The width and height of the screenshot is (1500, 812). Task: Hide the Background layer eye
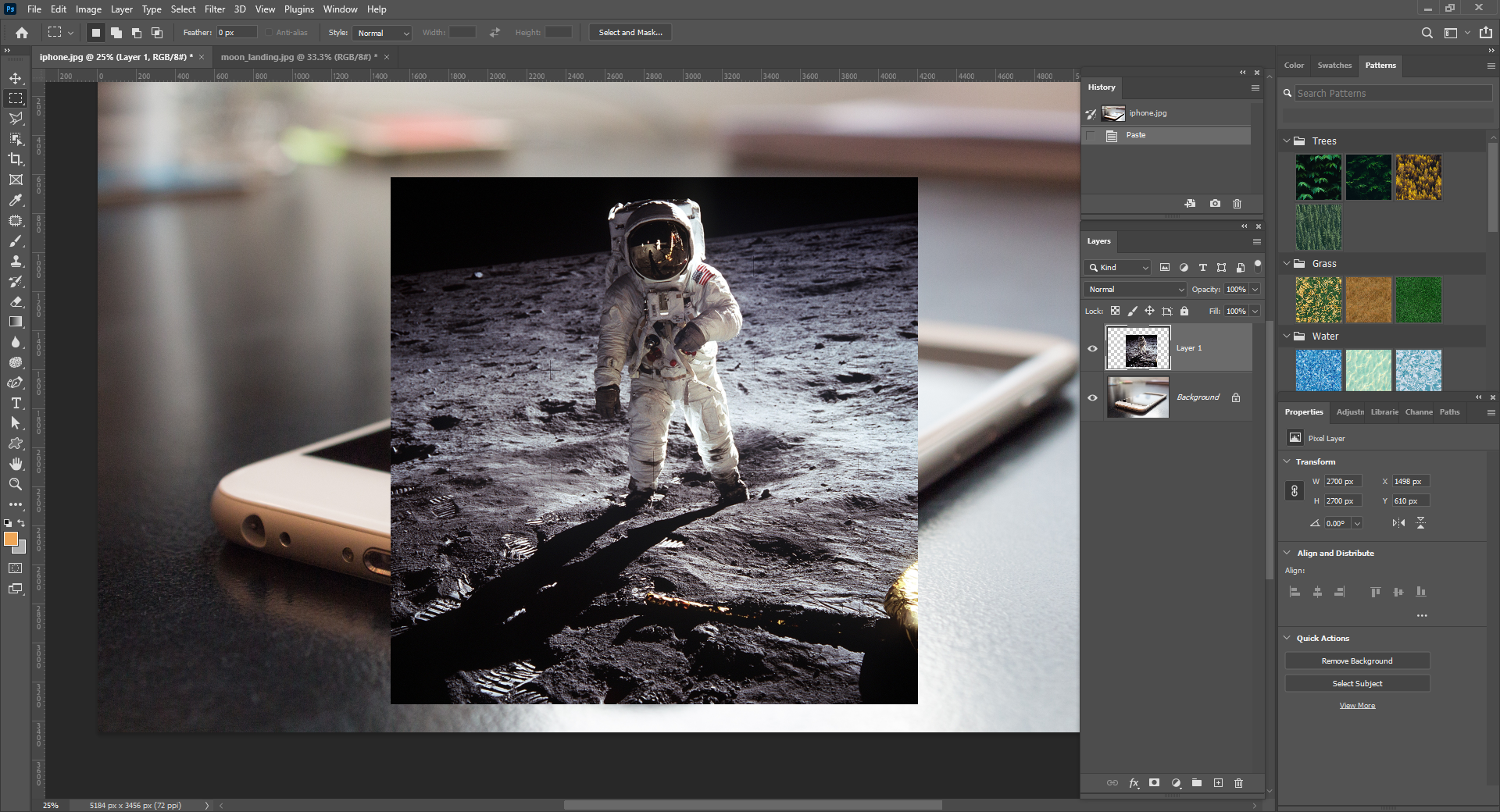(1092, 397)
